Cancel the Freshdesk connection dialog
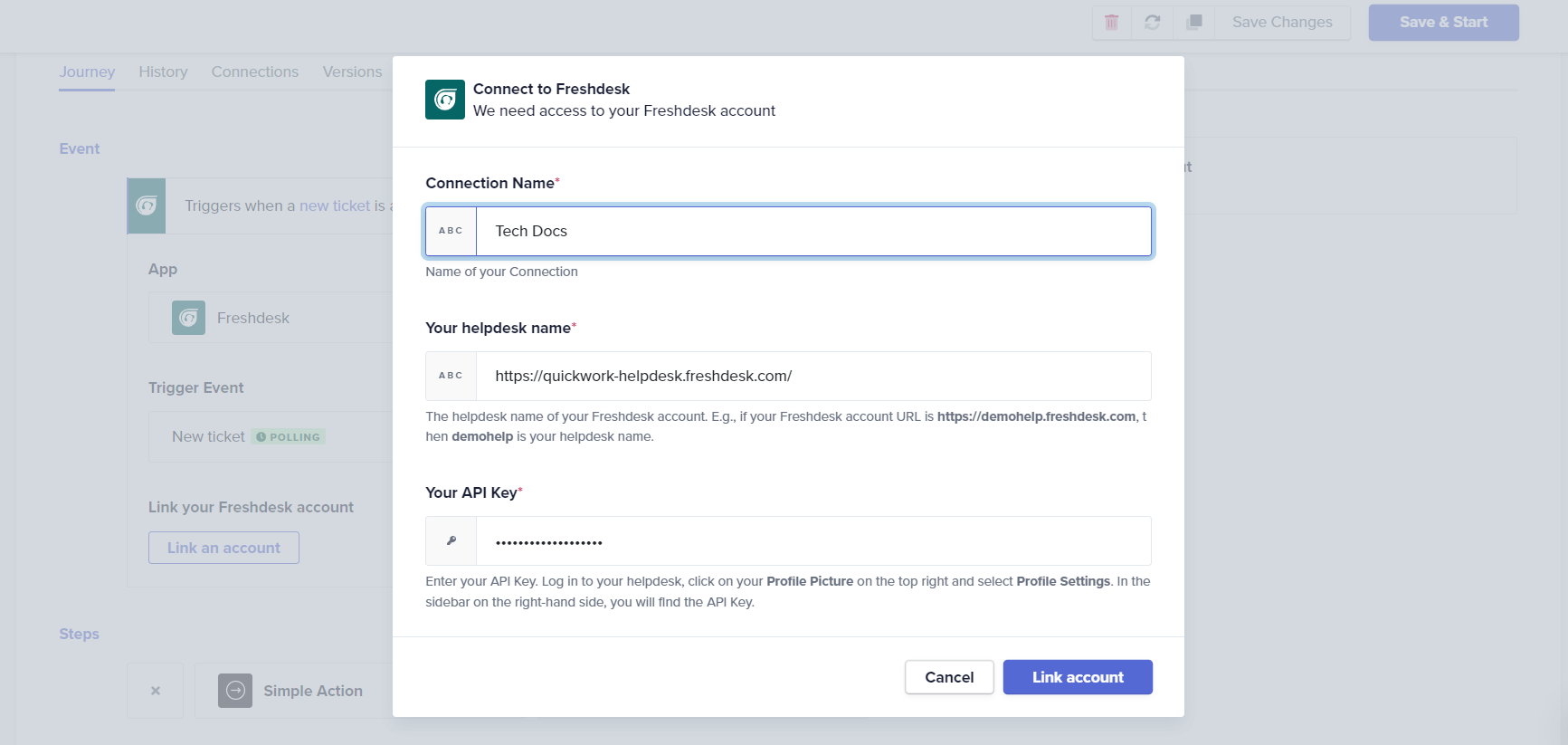Screen dimensions: 1568x745 949,677
